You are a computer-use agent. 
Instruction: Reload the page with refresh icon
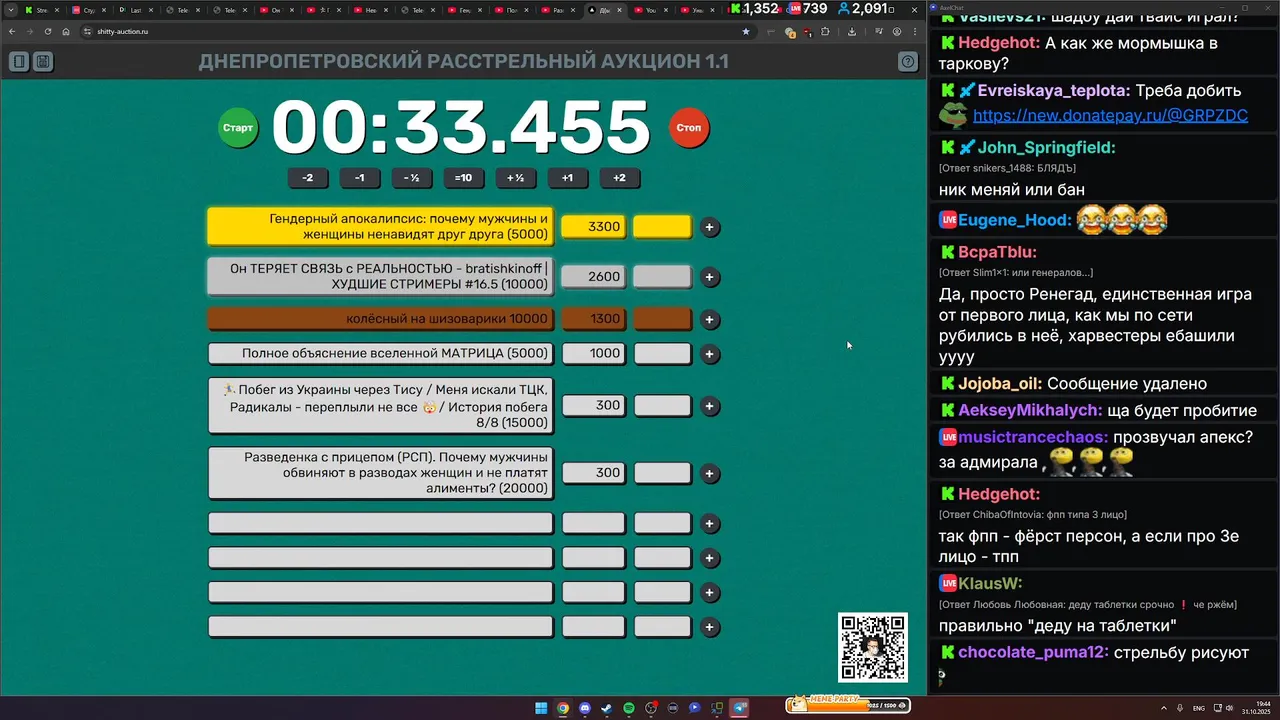tap(47, 31)
